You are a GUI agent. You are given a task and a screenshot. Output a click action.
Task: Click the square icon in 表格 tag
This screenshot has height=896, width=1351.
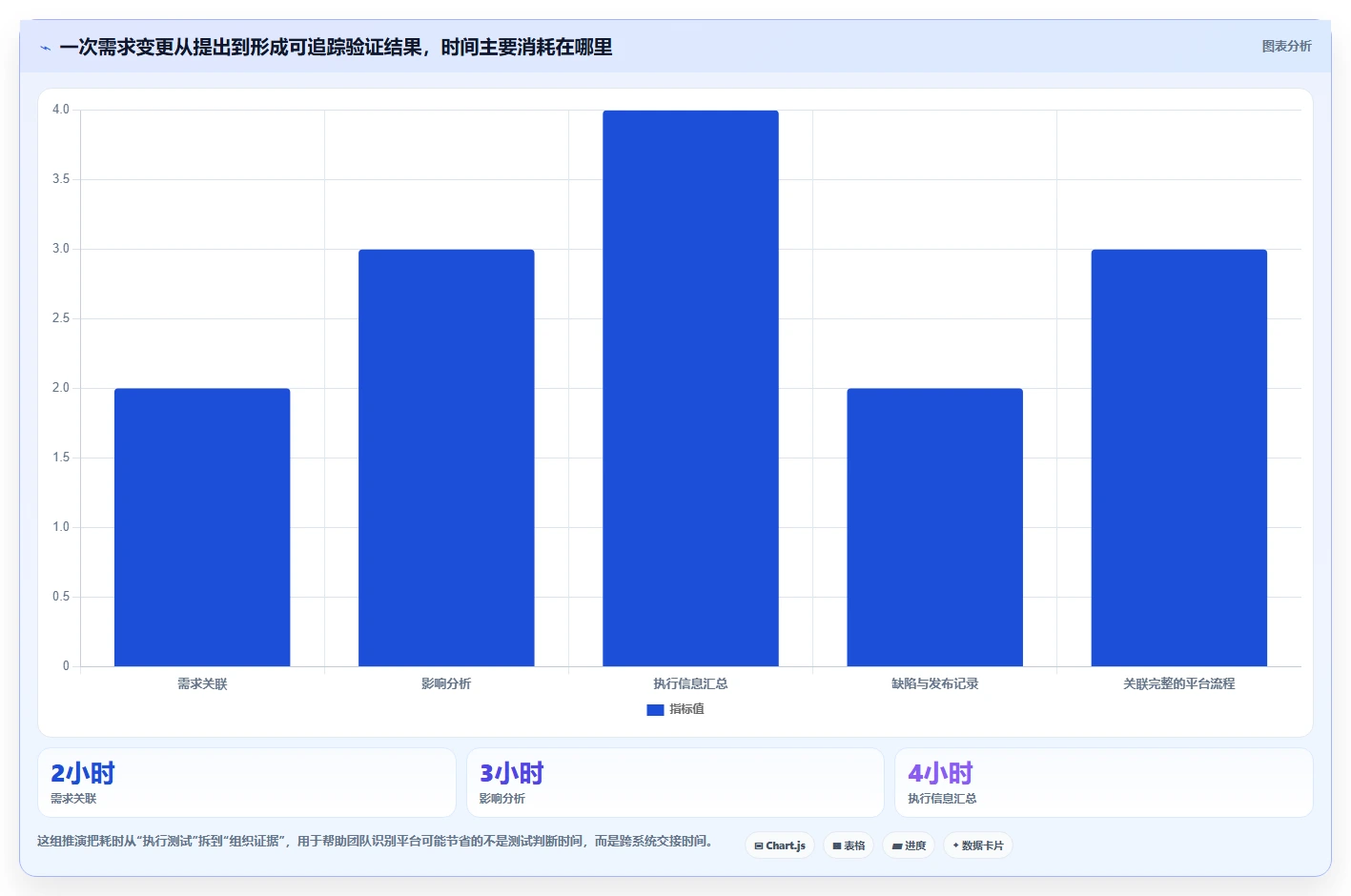pos(837,846)
